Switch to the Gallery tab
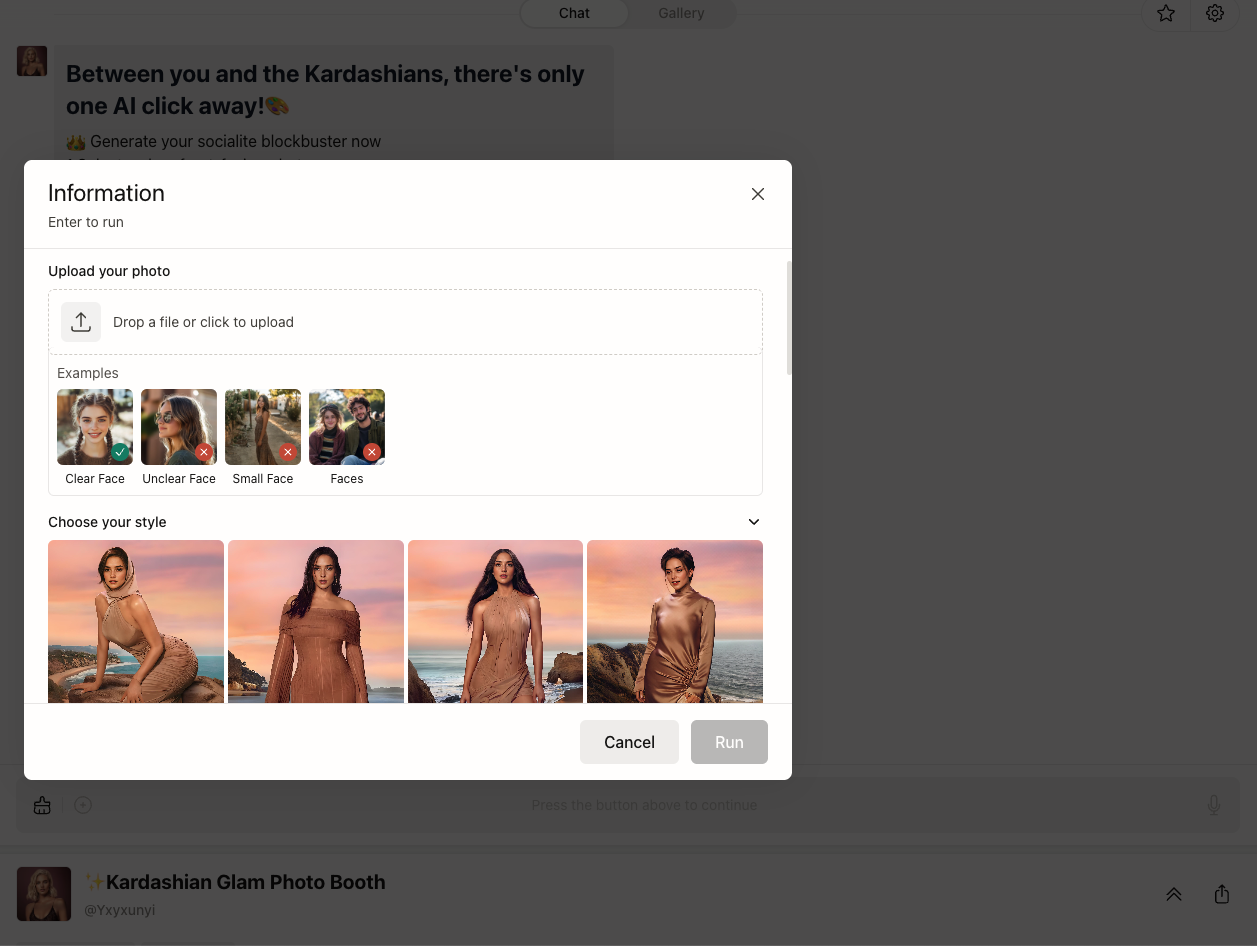This screenshot has width=1257, height=946. tap(681, 13)
